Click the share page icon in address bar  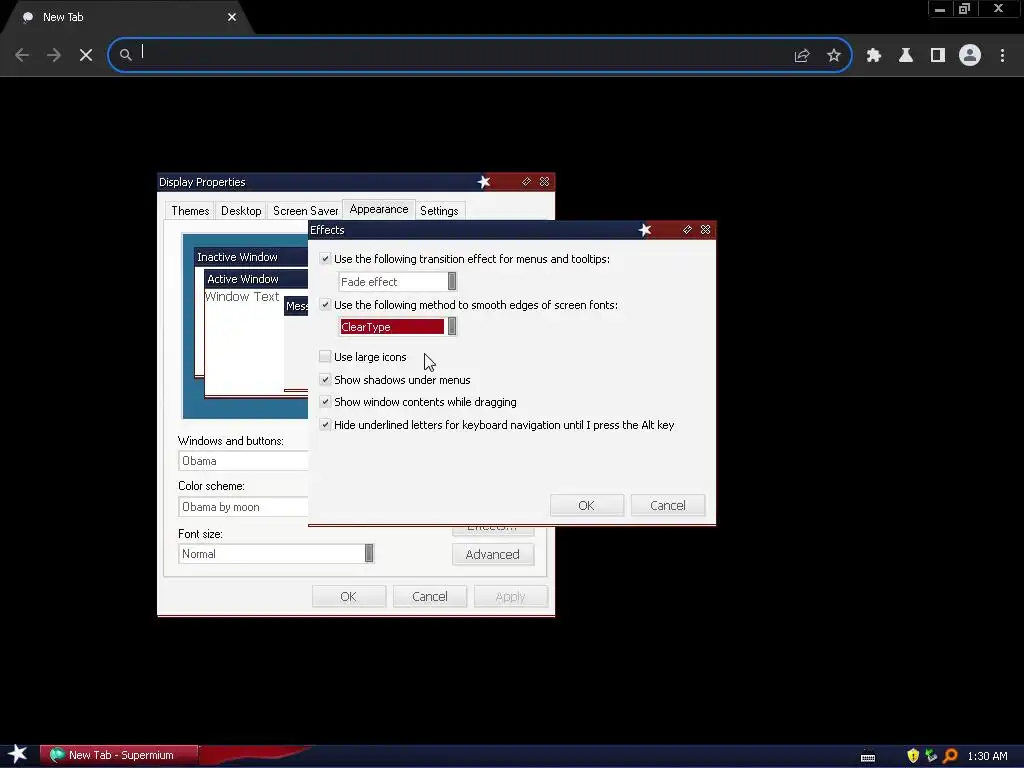click(802, 56)
